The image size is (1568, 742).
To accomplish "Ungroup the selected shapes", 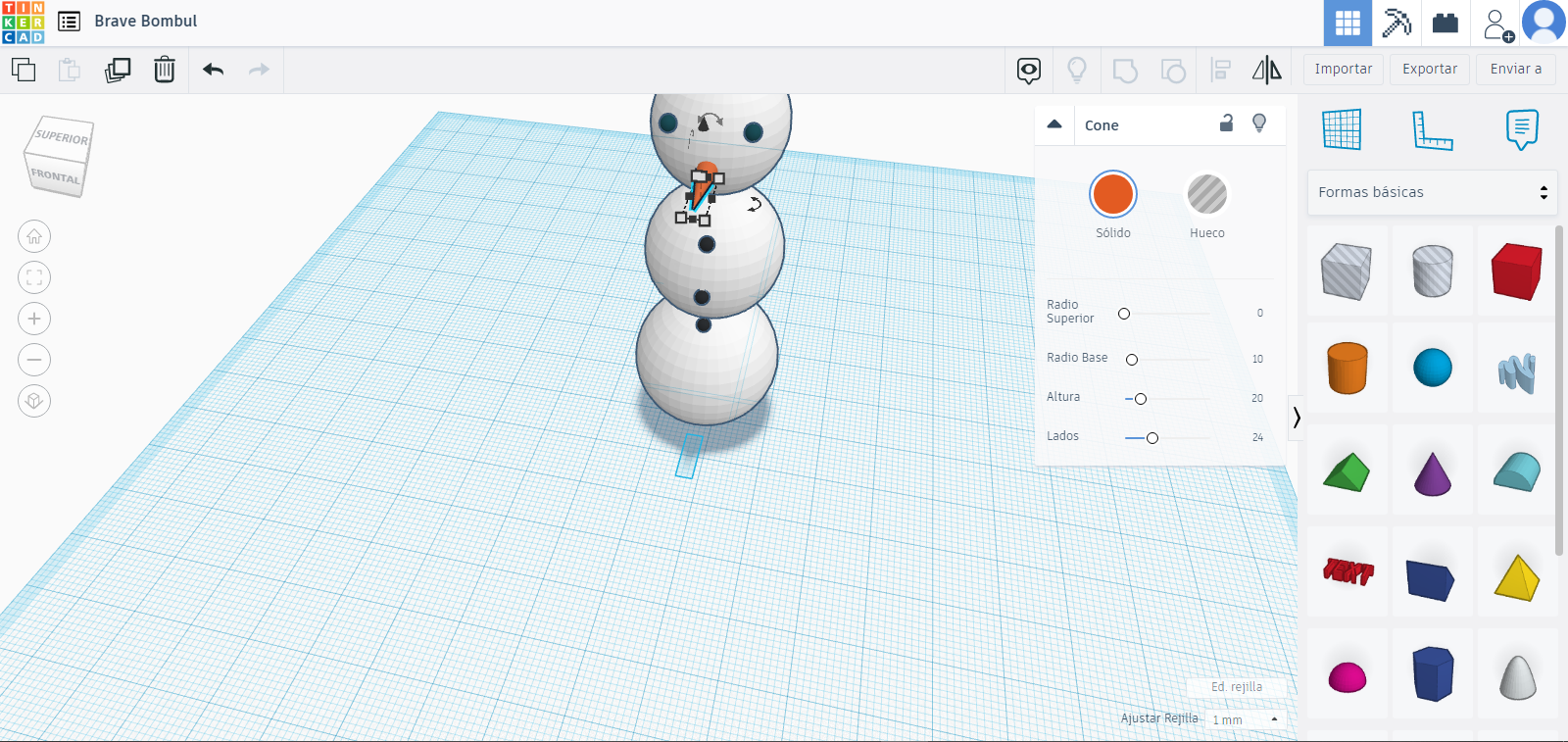I will 1173,71.
